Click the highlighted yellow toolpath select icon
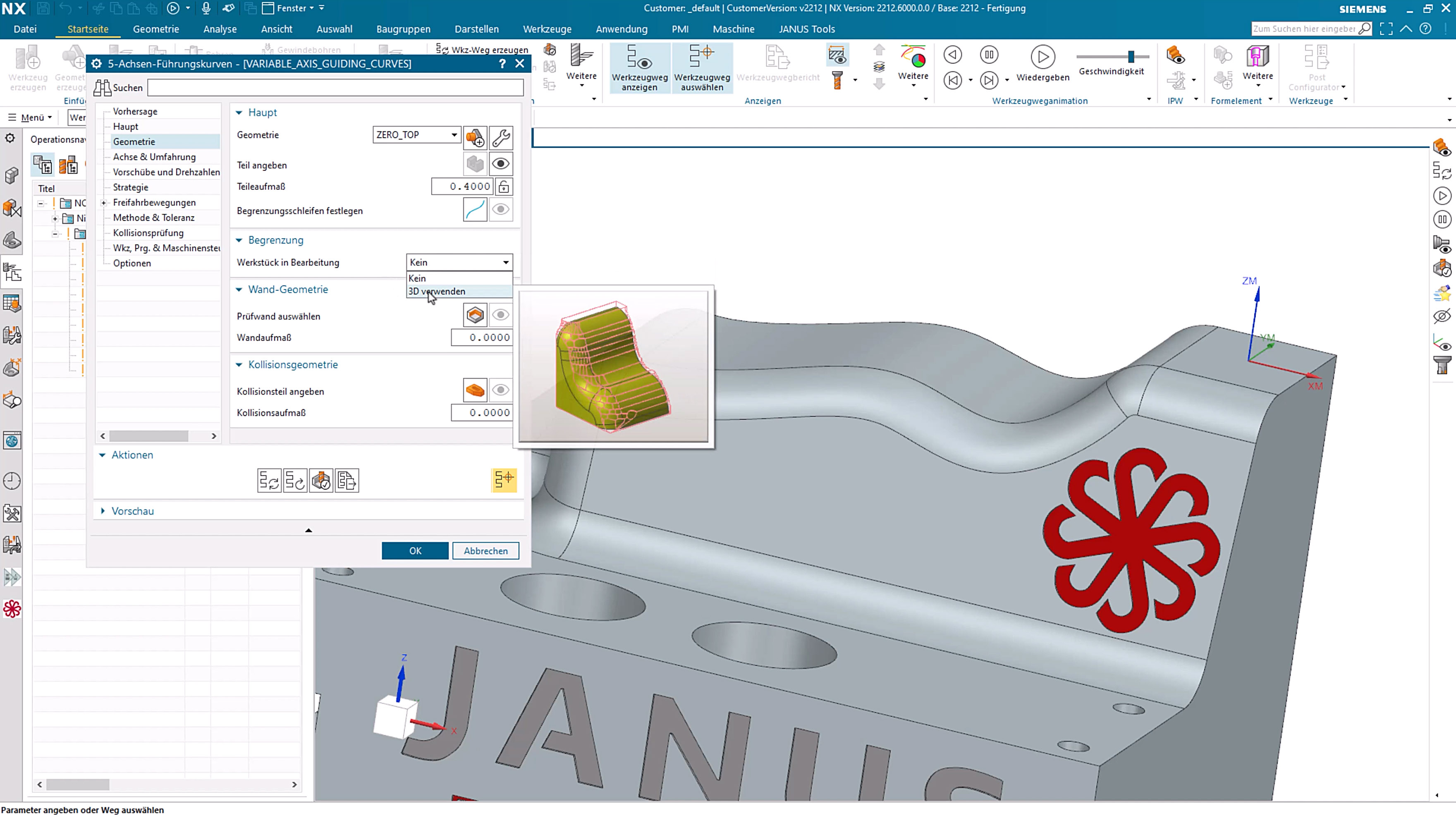Viewport: 1456px width, 818px height. 504,481
